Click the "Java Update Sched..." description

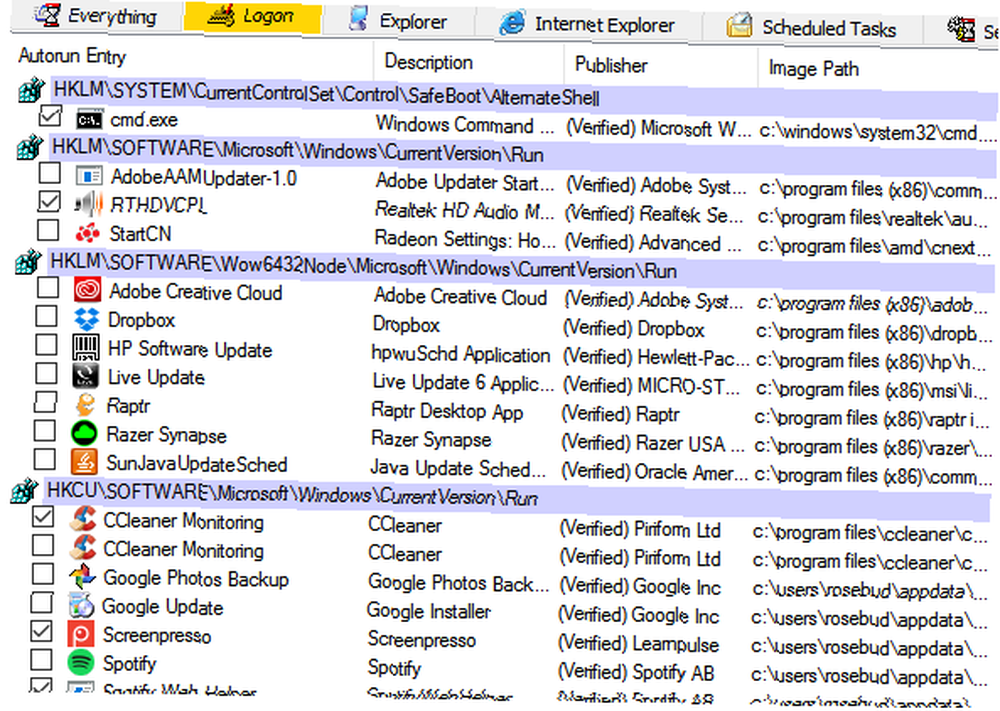click(x=458, y=469)
